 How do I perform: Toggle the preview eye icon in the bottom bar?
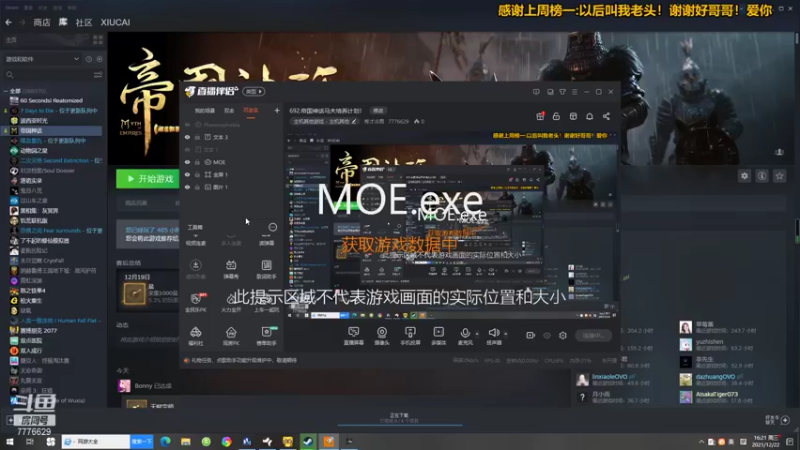click(x=547, y=335)
